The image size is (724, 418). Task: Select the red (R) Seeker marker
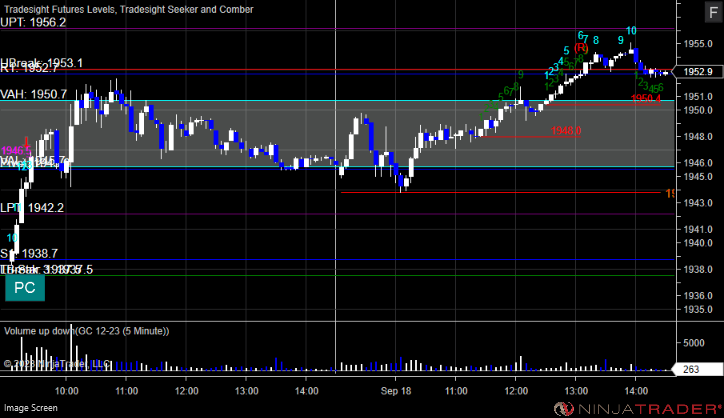[x=581, y=48]
